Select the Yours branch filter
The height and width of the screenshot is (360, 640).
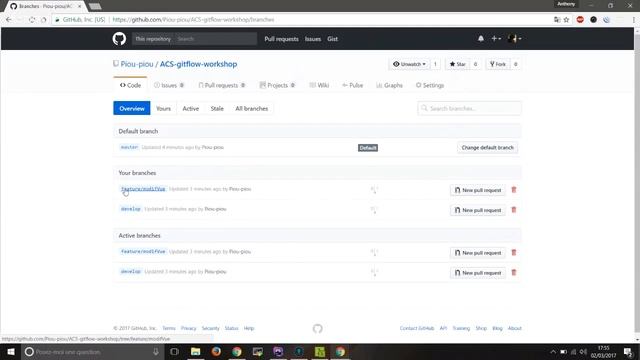click(x=163, y=108)
